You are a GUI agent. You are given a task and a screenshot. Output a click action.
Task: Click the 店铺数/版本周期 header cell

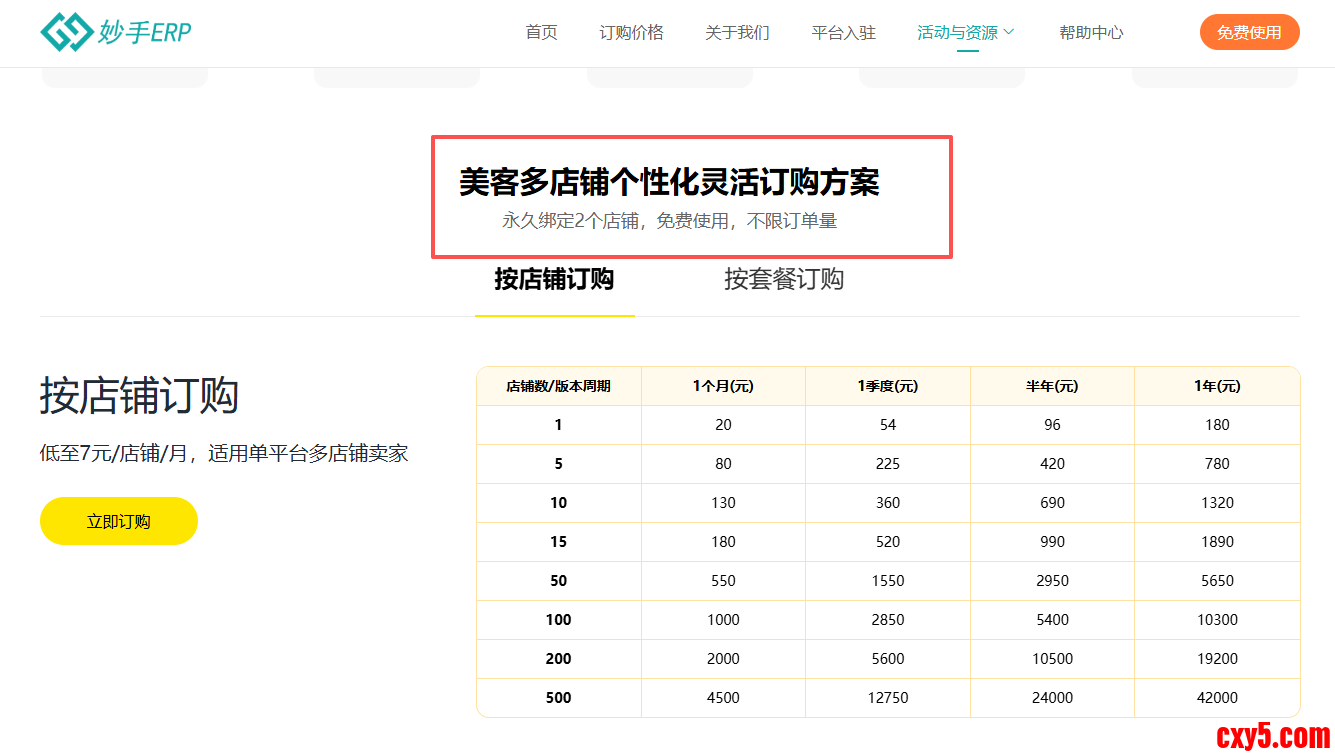[558, 386]
